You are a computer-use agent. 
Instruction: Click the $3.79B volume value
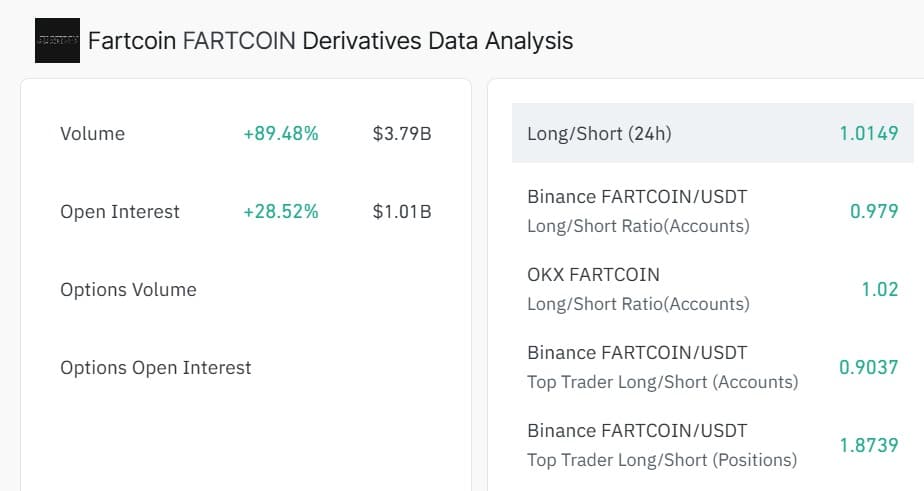tap(401, 133)
